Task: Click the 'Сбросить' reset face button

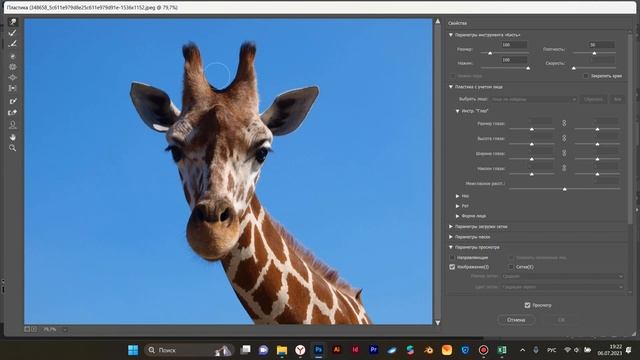Action: 593,99
